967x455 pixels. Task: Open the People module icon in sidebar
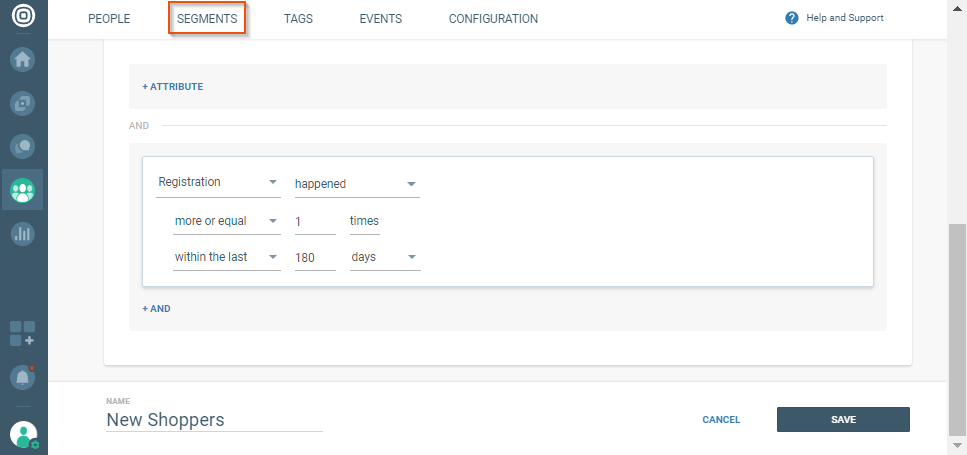23,190
